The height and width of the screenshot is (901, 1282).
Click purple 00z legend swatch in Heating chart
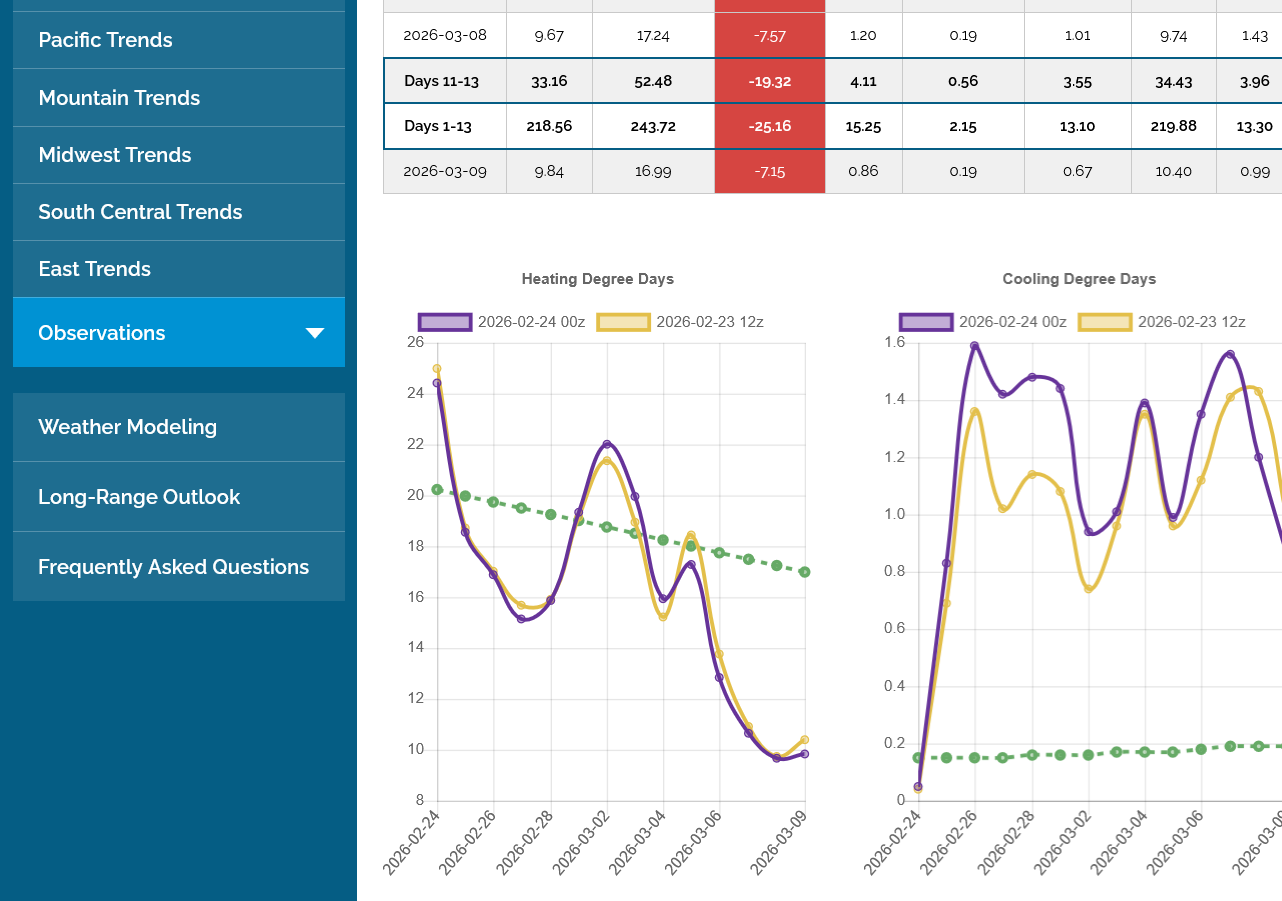point(444,322)
